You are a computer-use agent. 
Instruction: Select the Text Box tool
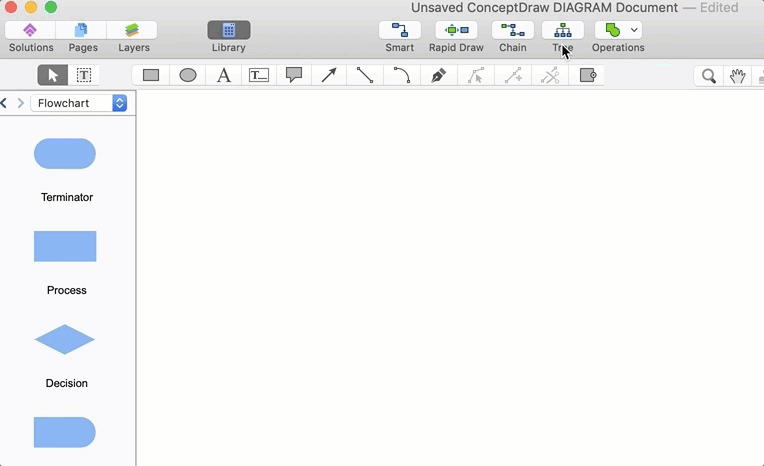click(259, 76)
